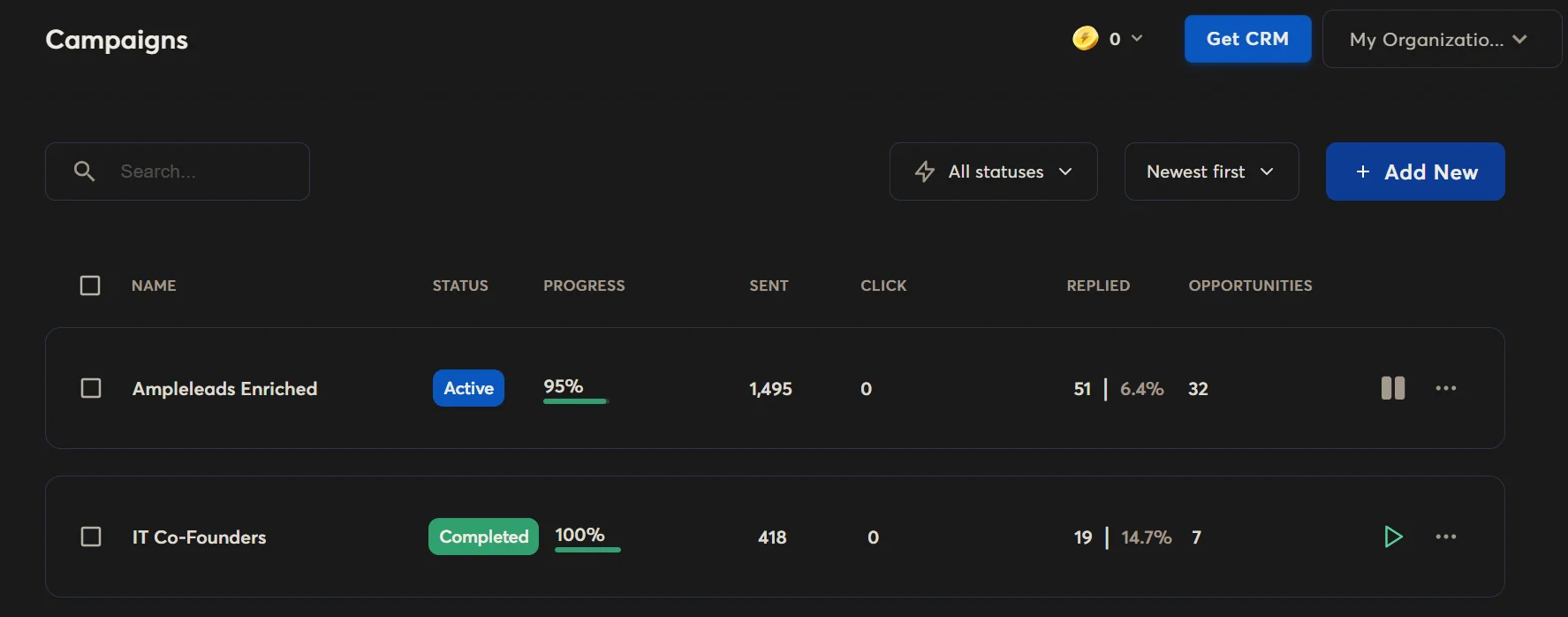
Task: Click the Get CRM button
Action: click(x=1247, y=39)
